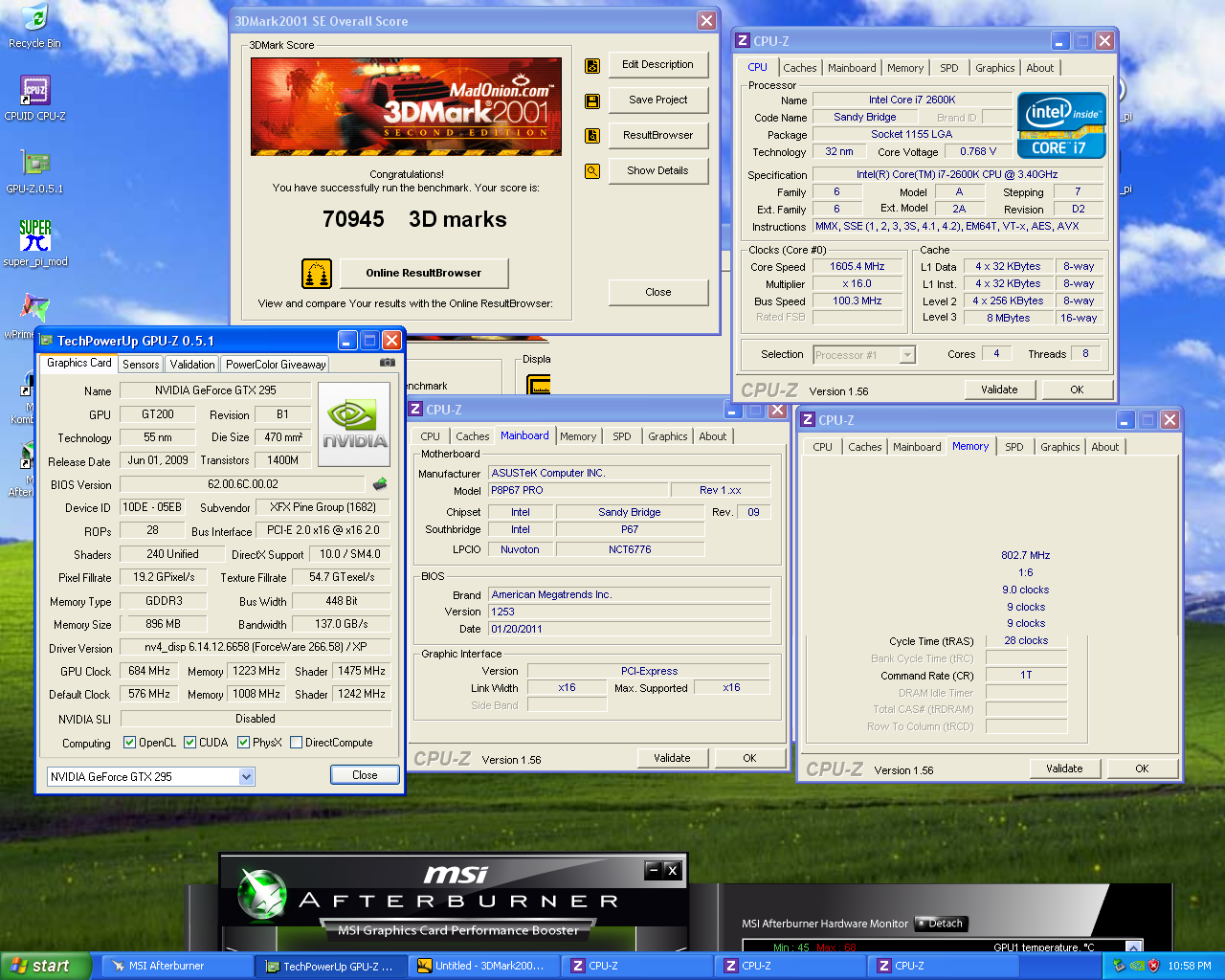
Task: Click the red security shield tray icon
Action: coord(1153,966)
